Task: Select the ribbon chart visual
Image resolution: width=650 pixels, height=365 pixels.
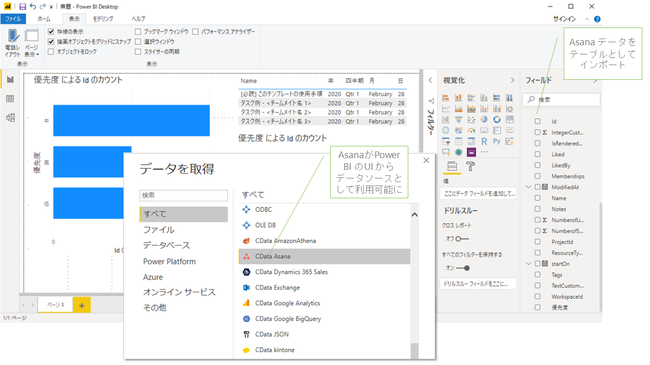Action: click(x=509, y=109)
